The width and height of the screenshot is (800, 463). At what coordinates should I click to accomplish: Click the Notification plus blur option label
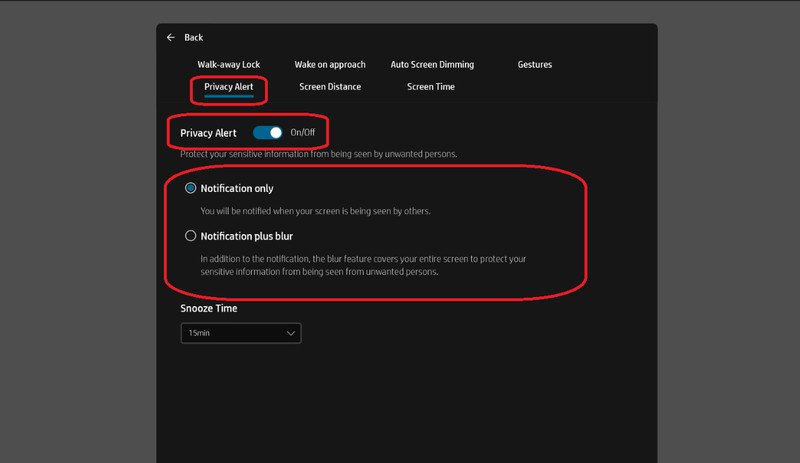click(x=246, y=236)
